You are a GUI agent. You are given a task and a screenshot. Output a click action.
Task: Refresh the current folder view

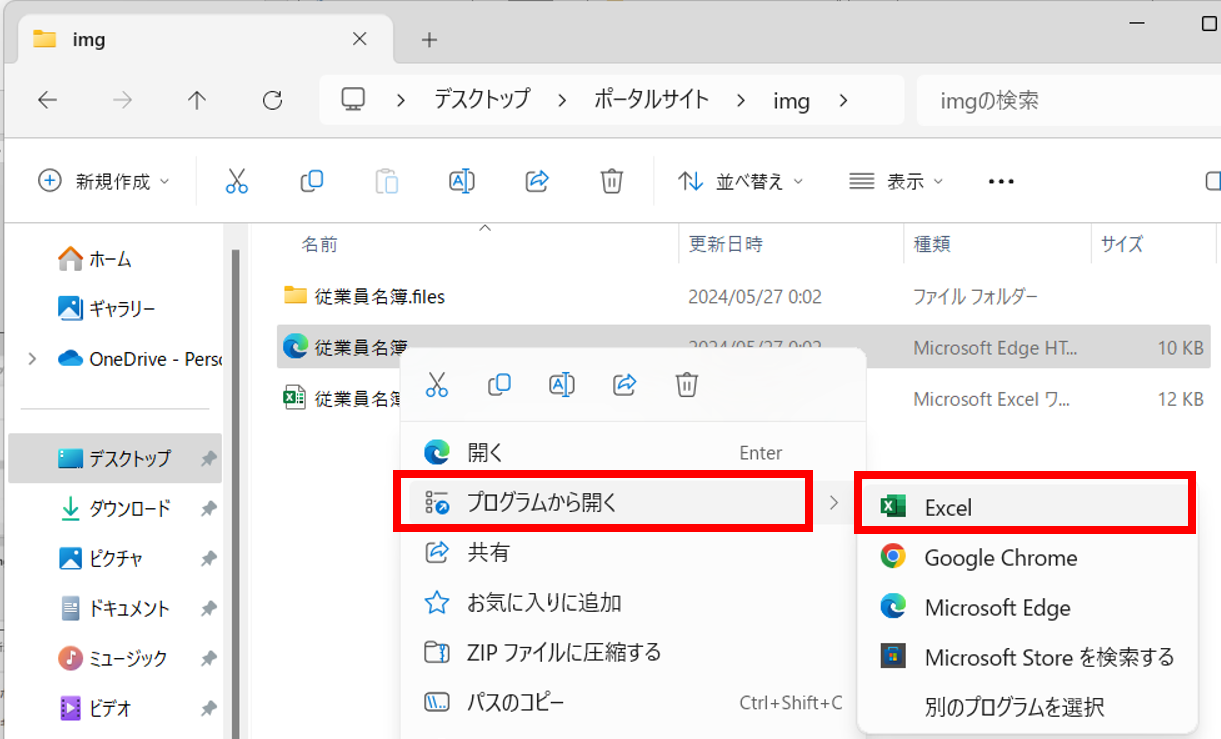[272, 100]
